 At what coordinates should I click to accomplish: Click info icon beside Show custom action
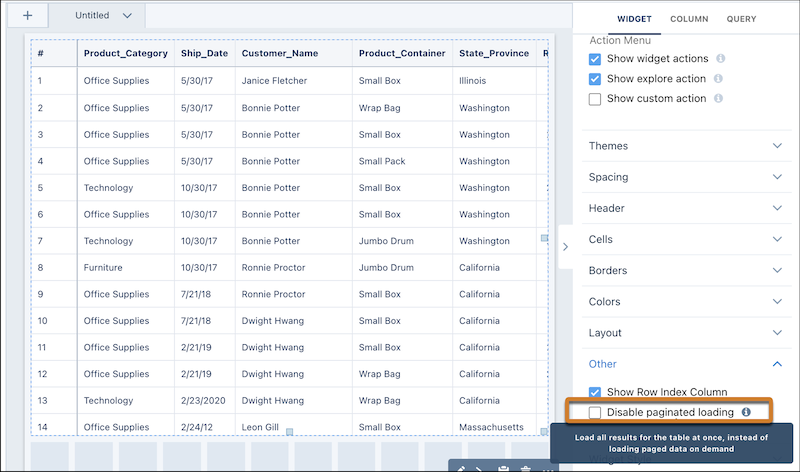click(720, 99)
